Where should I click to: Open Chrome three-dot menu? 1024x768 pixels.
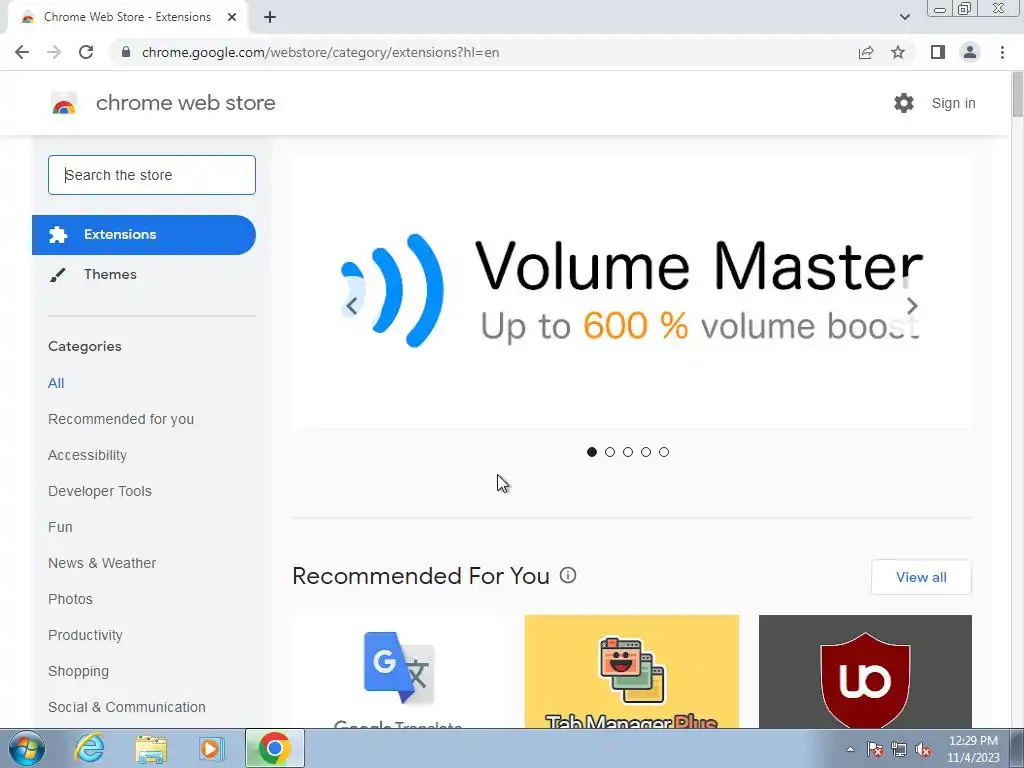tap(1002, 52)
